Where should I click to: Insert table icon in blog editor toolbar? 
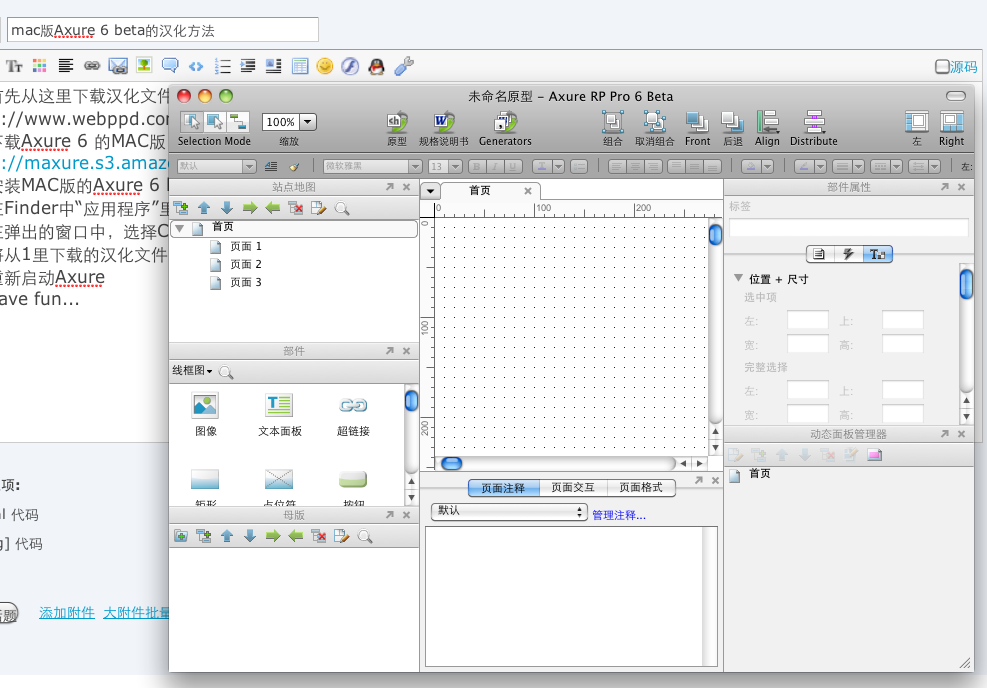(300, 65)
